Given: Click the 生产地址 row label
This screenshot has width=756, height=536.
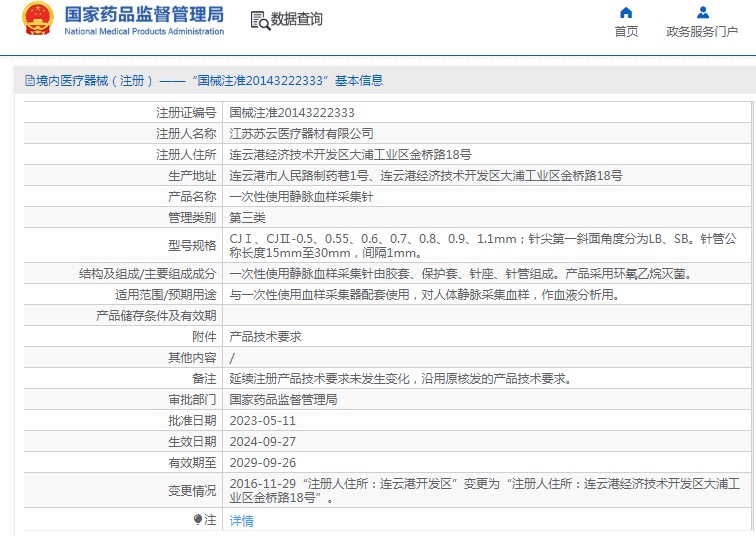Looking at the screenshot, I should [x=192, y=175].
